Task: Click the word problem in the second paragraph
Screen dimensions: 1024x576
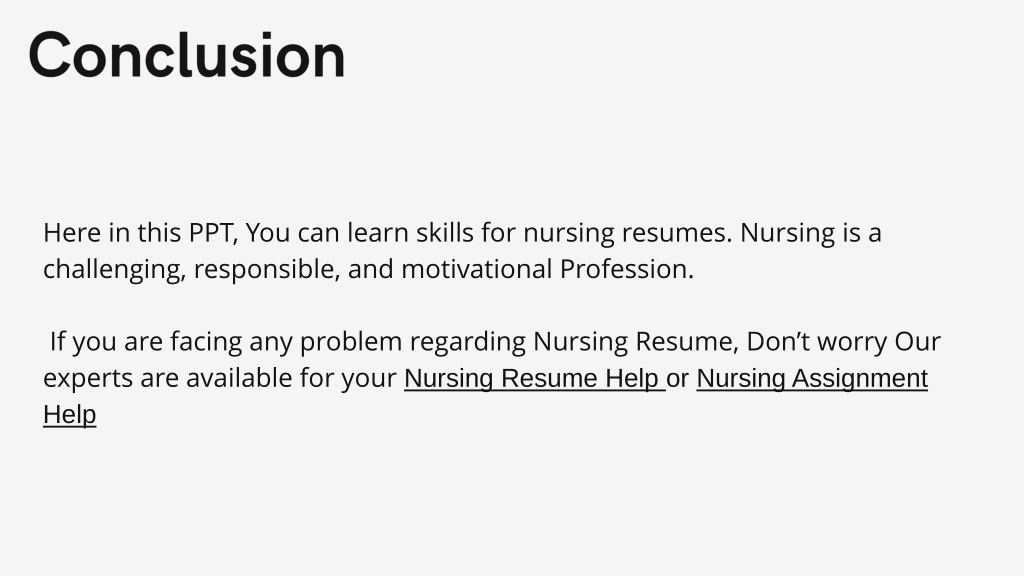Action: pos(351,343)
